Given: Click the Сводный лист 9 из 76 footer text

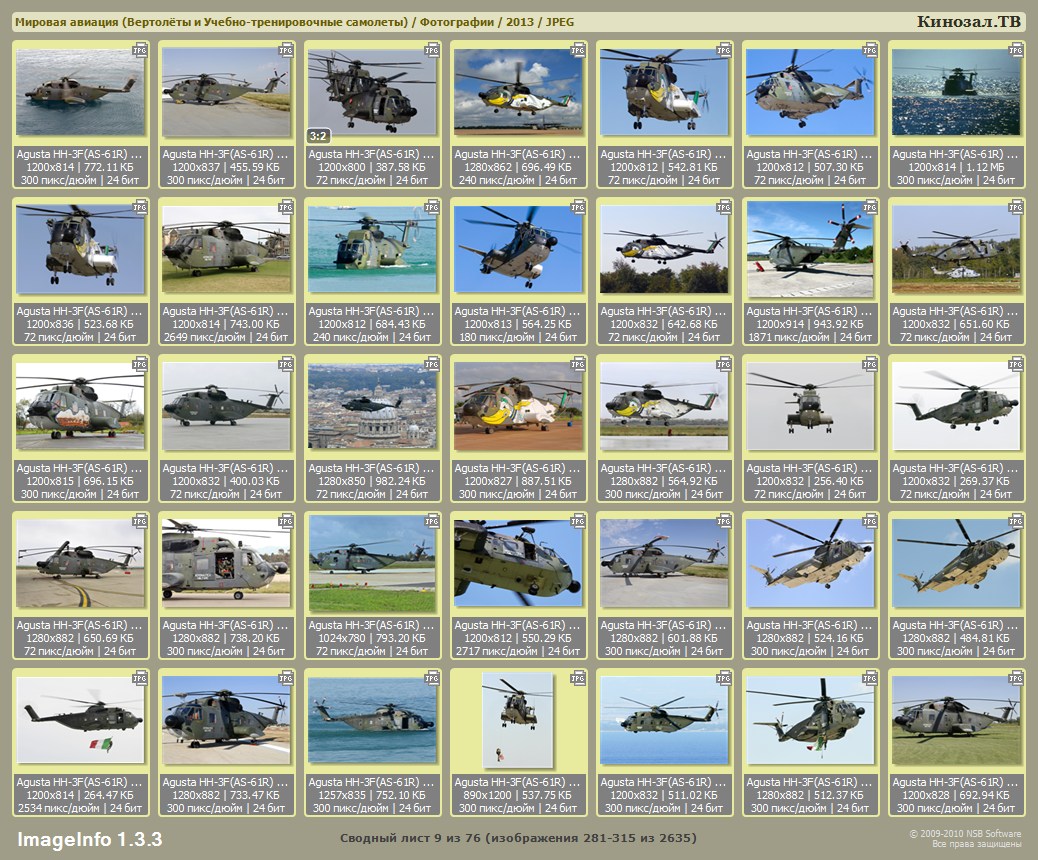Looking at the screenshot, I should (518, 838).
